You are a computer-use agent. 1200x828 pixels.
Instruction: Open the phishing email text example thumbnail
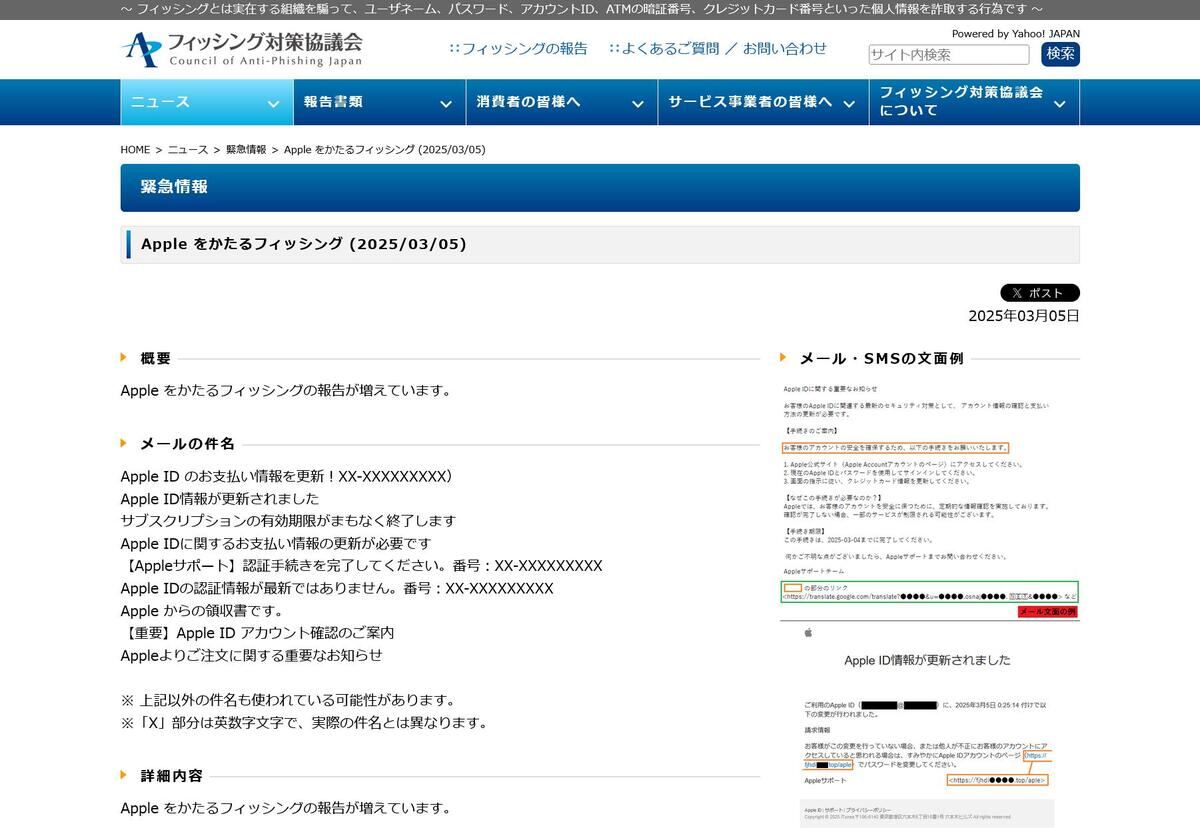coord(930,500)
